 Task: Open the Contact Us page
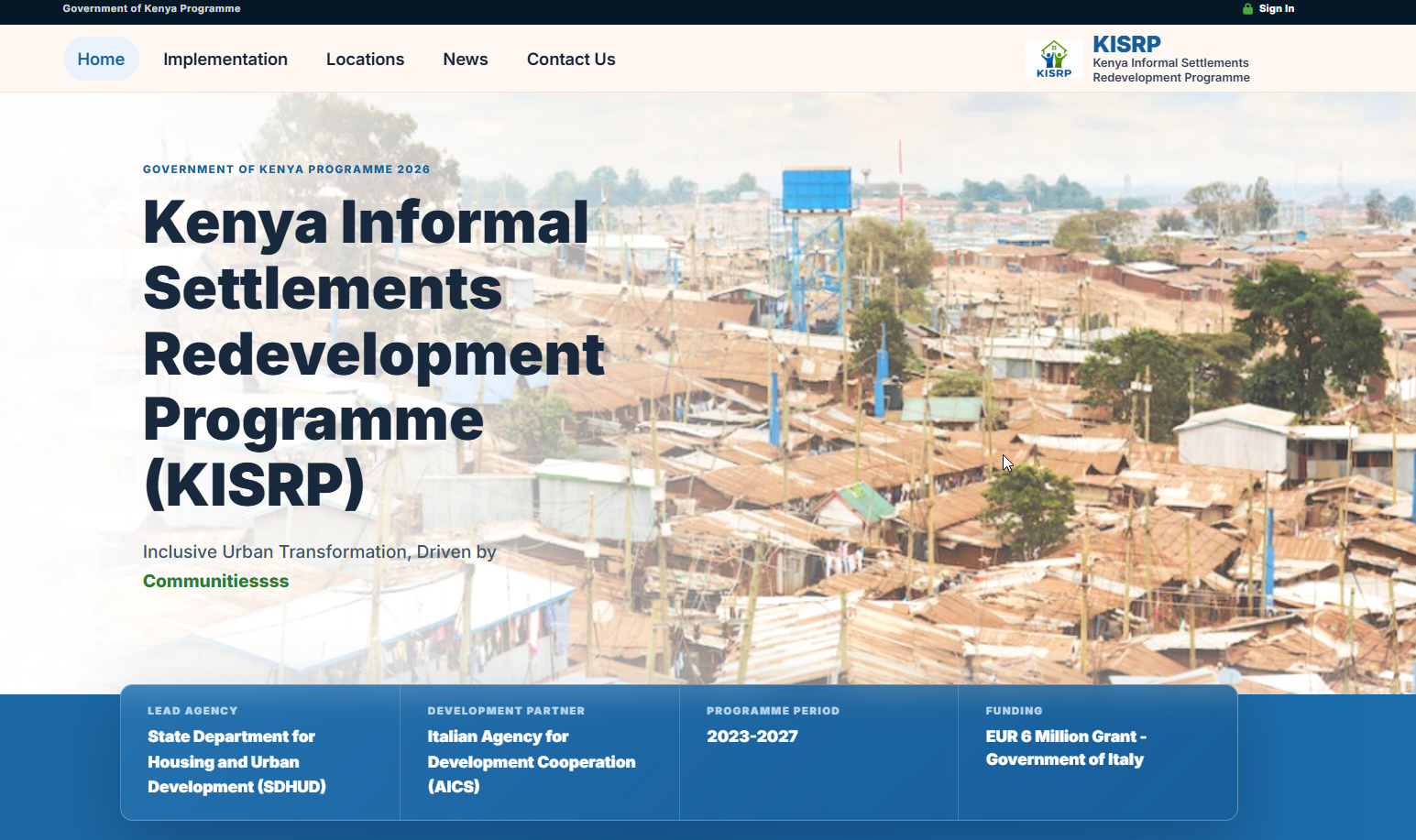tap(571, 59)
